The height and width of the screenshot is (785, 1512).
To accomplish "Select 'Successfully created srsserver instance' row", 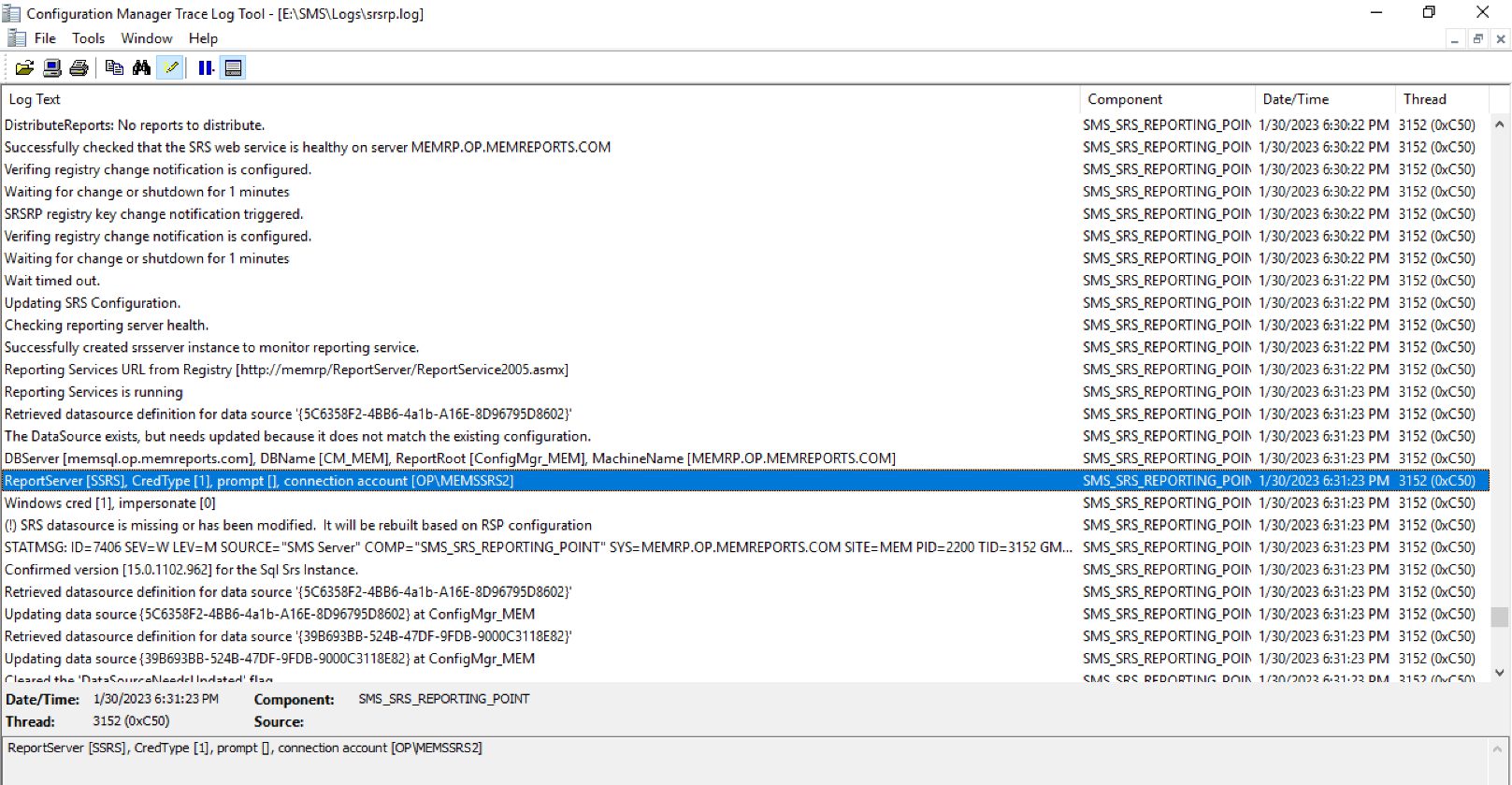I will 745,347.
